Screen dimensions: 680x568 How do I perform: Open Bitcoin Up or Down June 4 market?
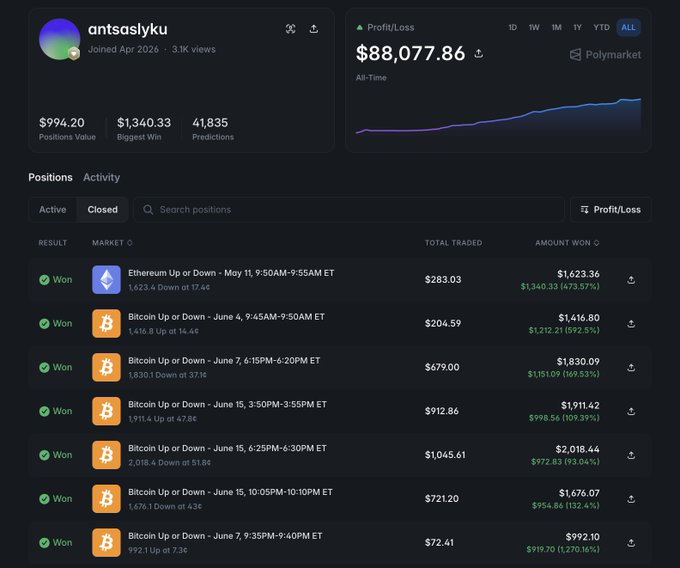click(226, 317)
